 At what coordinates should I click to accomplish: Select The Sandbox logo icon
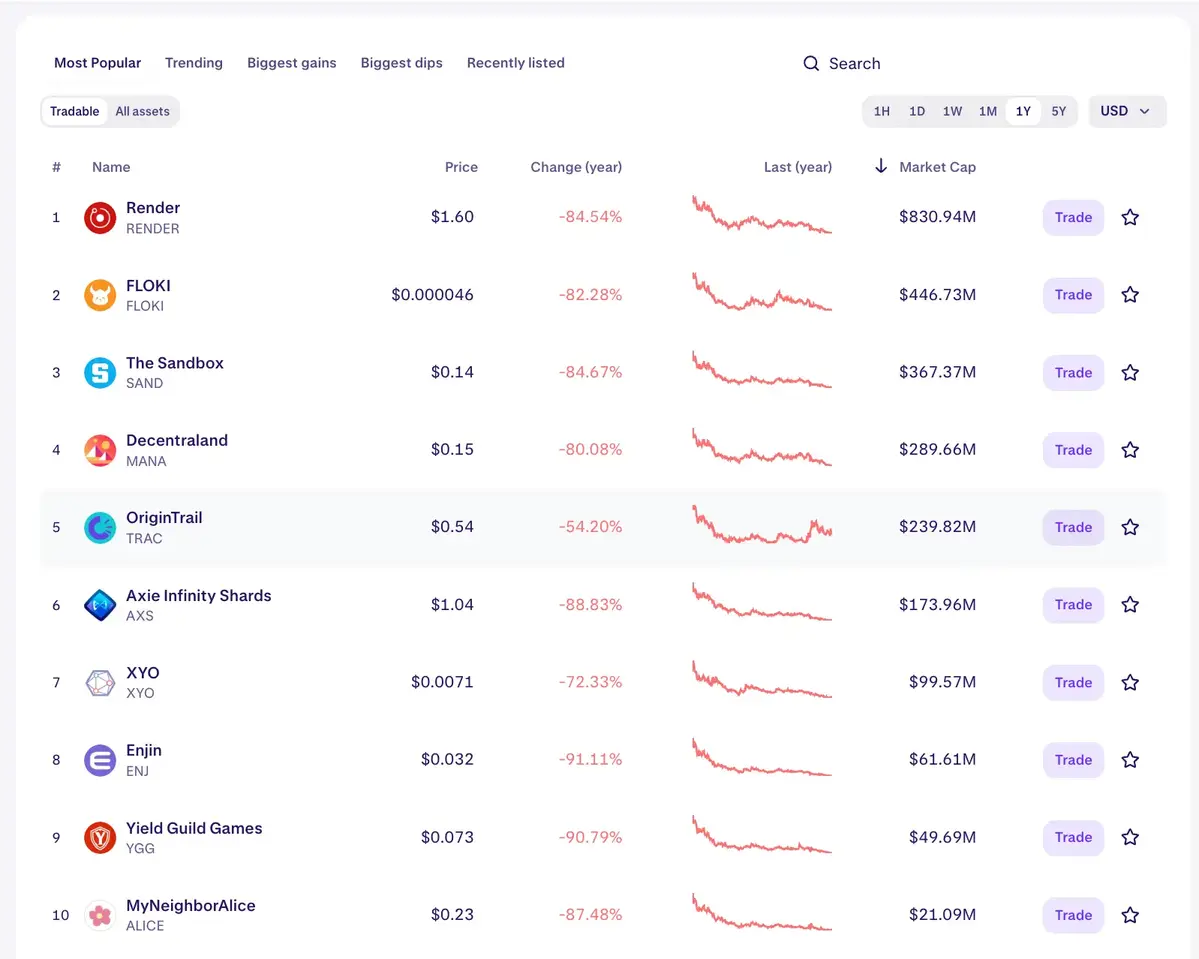pyautogui.click(x=98, y=372)
